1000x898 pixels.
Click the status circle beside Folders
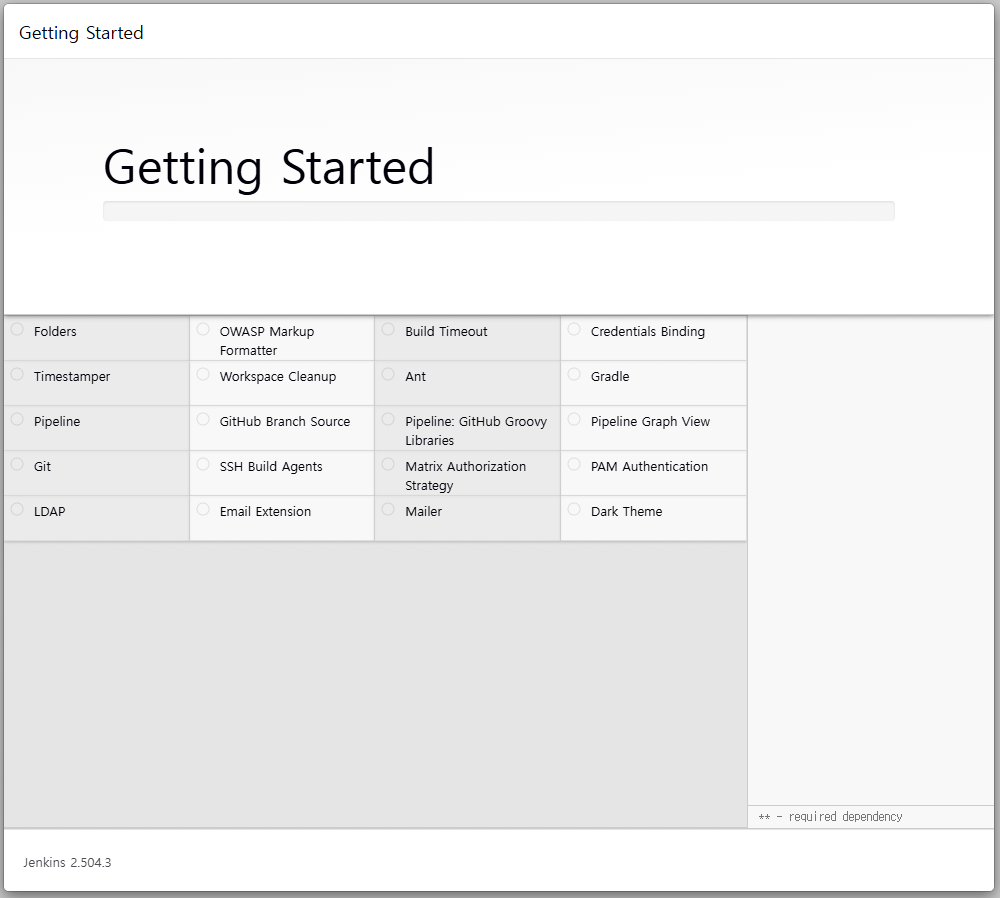pyautogui.click(x=17, y=329)
